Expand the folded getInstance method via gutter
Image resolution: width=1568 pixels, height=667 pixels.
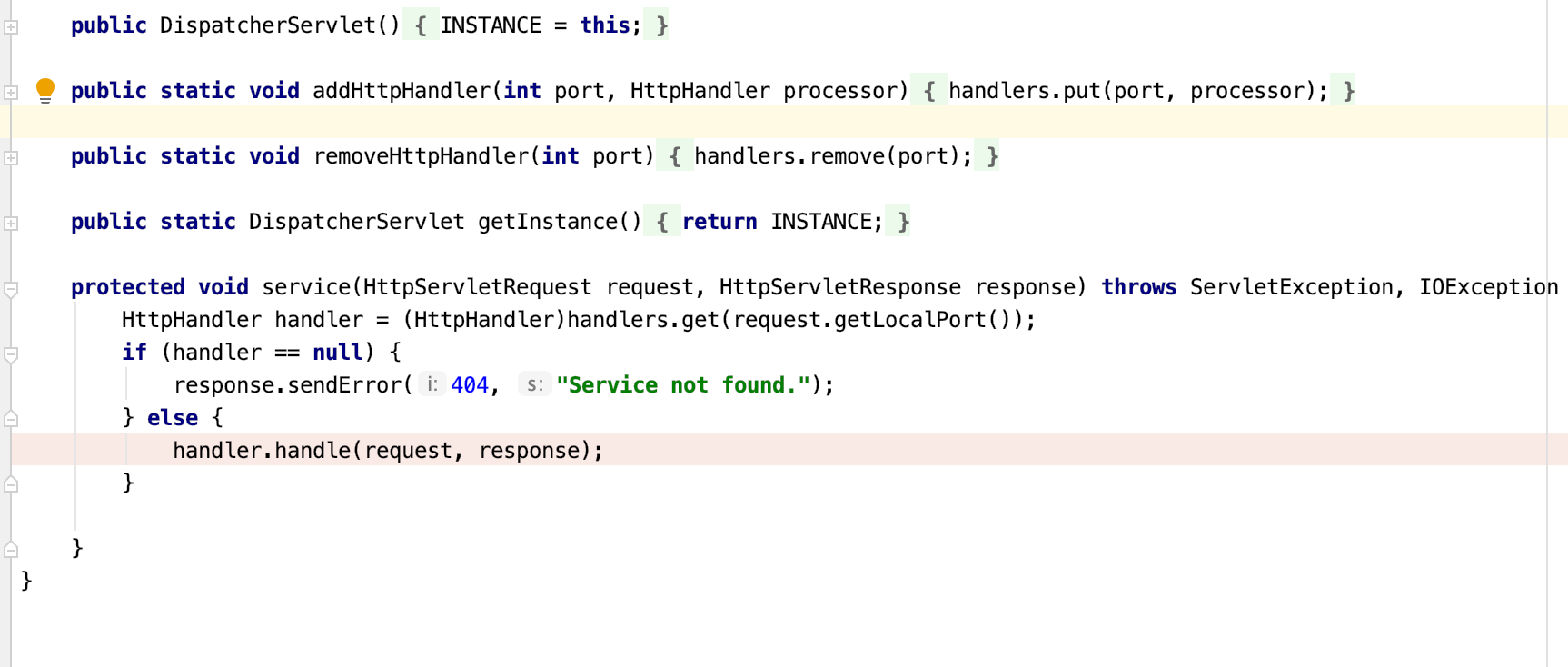click(11, 224)
